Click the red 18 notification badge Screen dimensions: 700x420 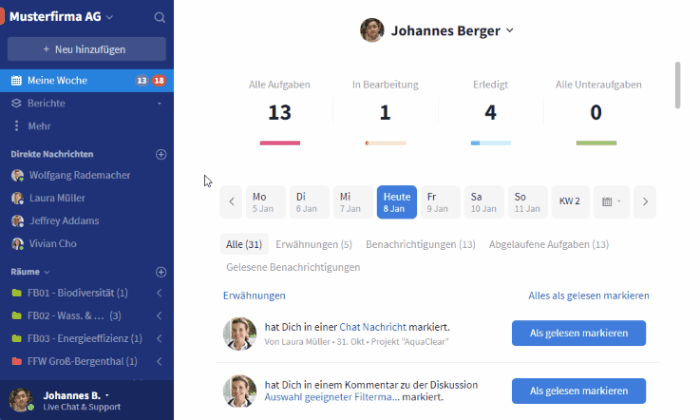point(159,80)
